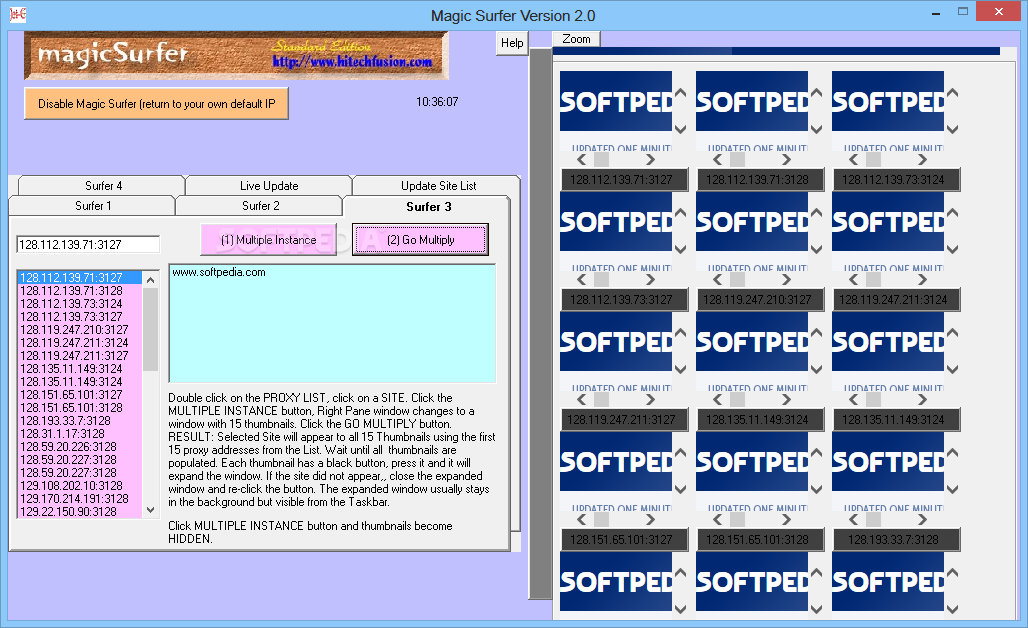The image size is (1028, 628).
Task: Select www.softpedia.com in the site list
Action: point(219,272)
